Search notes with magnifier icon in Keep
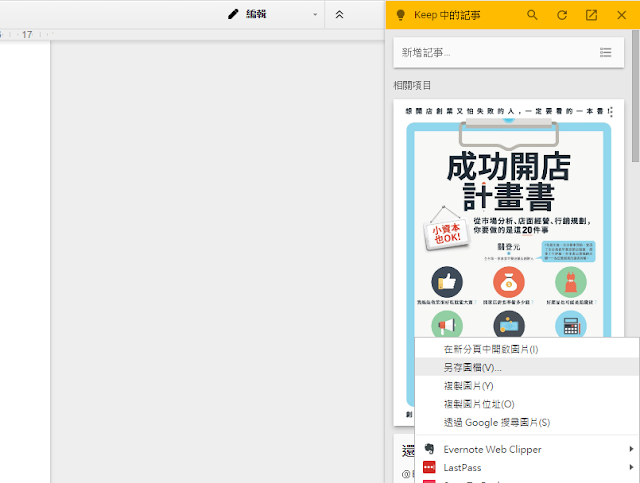This screenshot has width=640, height=483. (x=532, y=15)
